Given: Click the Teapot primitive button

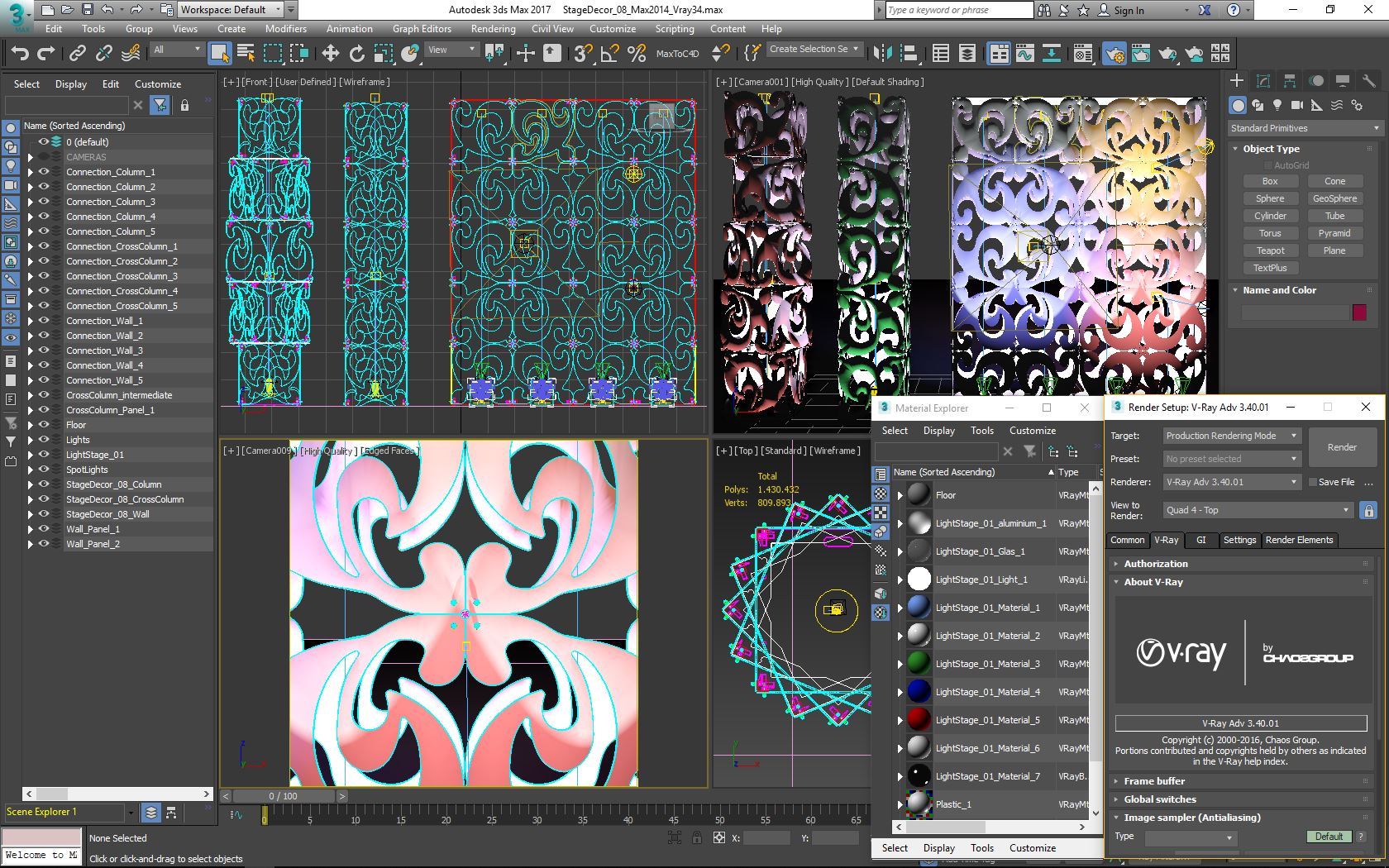Looking at the screenshot, I should (x=1270, y=250).
